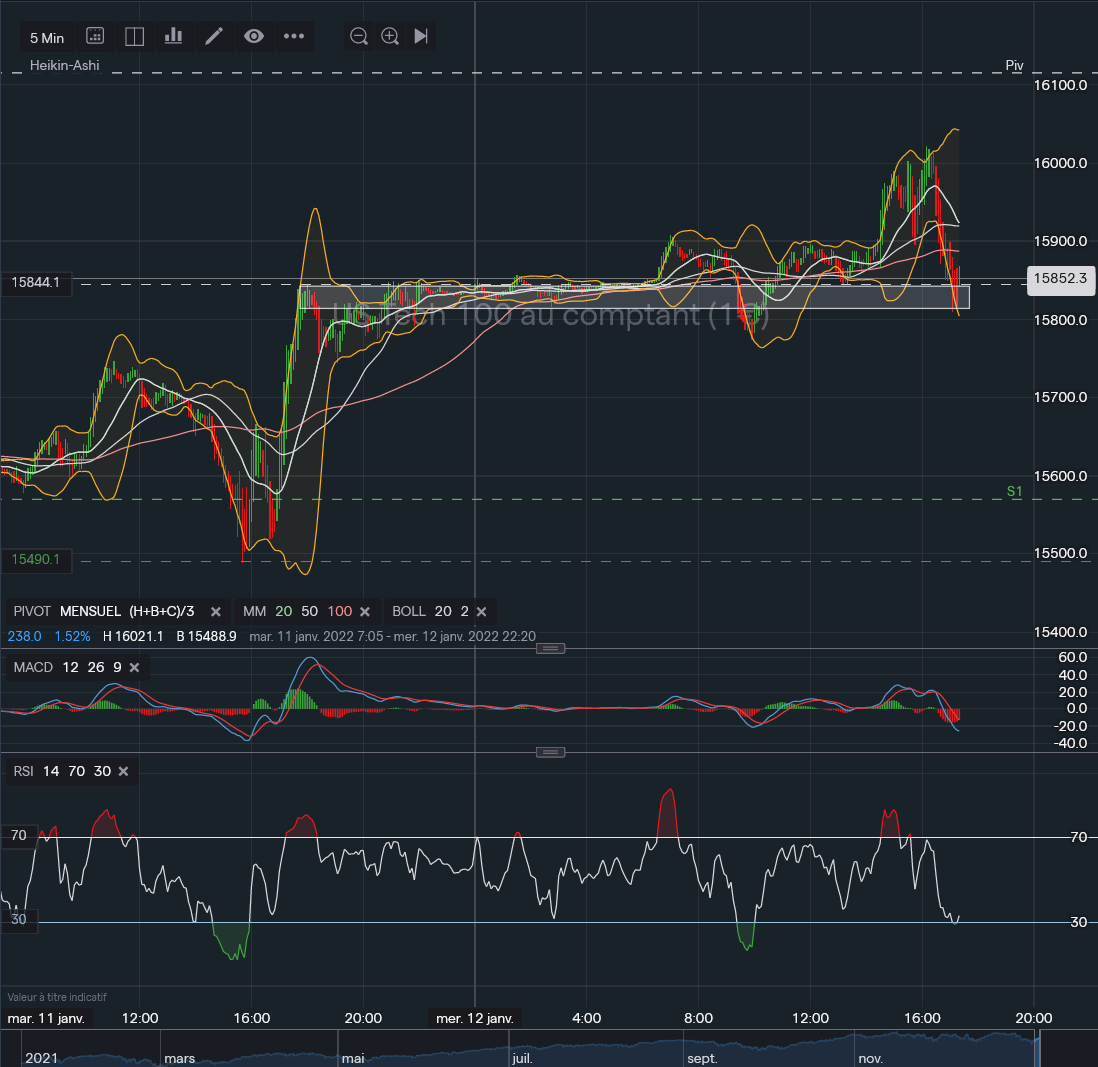Select the 15844.1 price level label
This screenshot has width=1098, height=1067.
36,282
